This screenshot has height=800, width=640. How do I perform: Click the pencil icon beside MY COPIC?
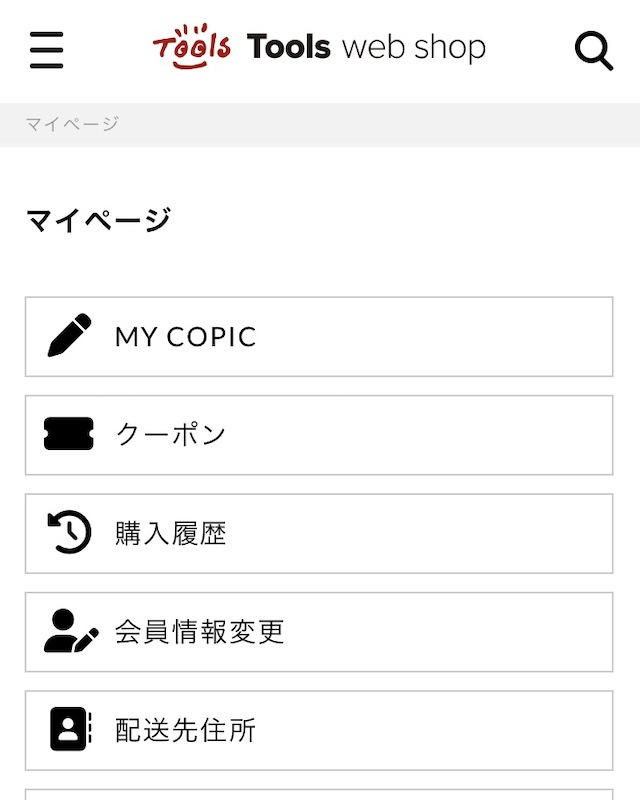69,335
